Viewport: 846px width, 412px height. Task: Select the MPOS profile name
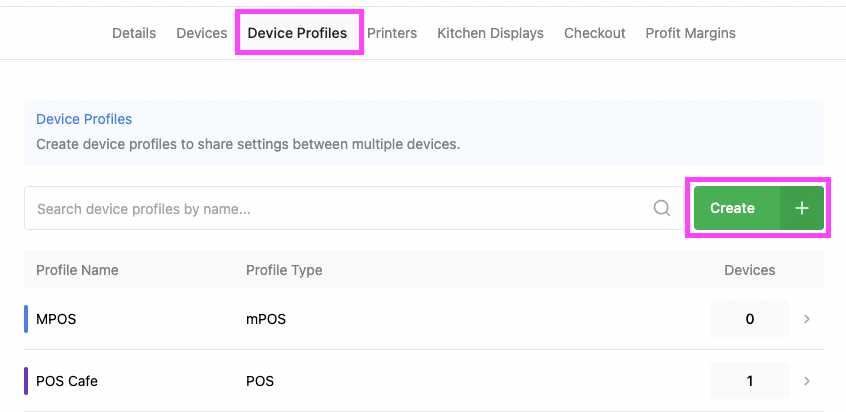tap(56, 320)
